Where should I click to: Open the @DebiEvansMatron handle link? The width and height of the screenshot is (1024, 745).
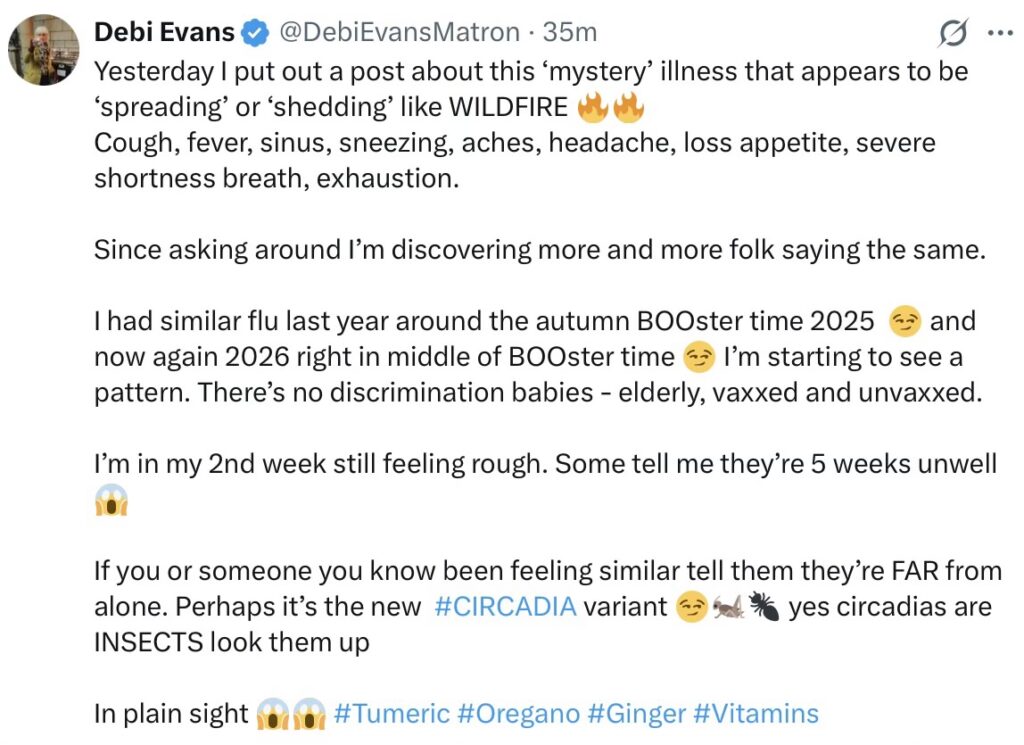[398, 33]
